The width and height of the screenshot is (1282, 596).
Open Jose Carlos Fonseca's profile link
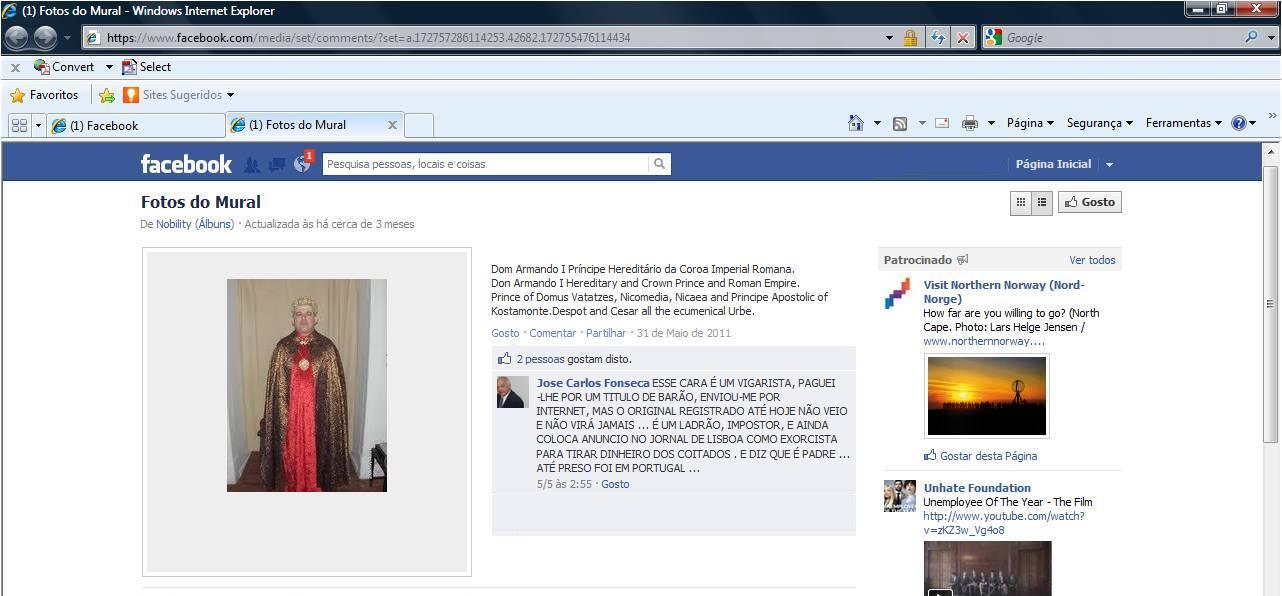point(592,383)
